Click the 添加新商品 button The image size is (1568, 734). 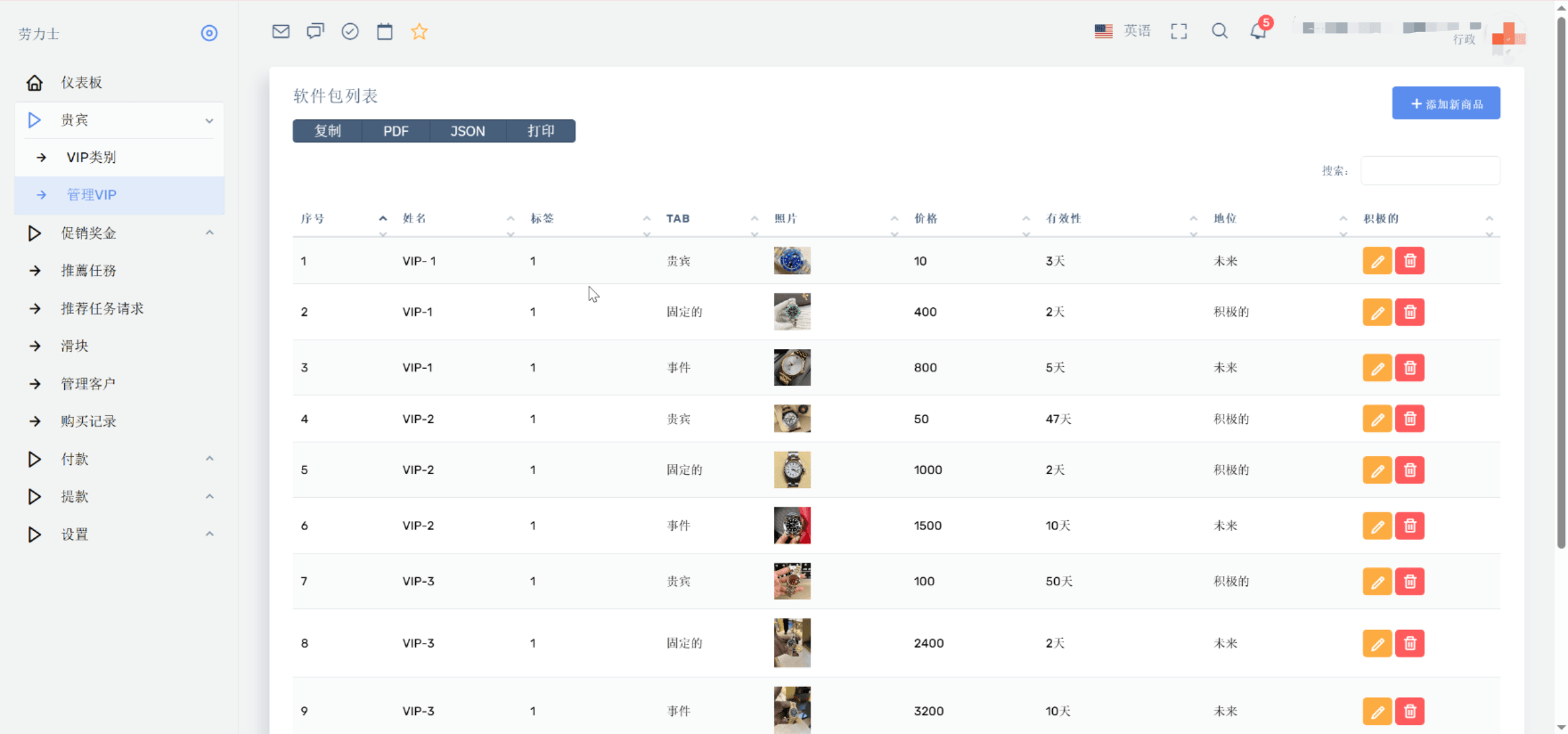pos(1445,103)
